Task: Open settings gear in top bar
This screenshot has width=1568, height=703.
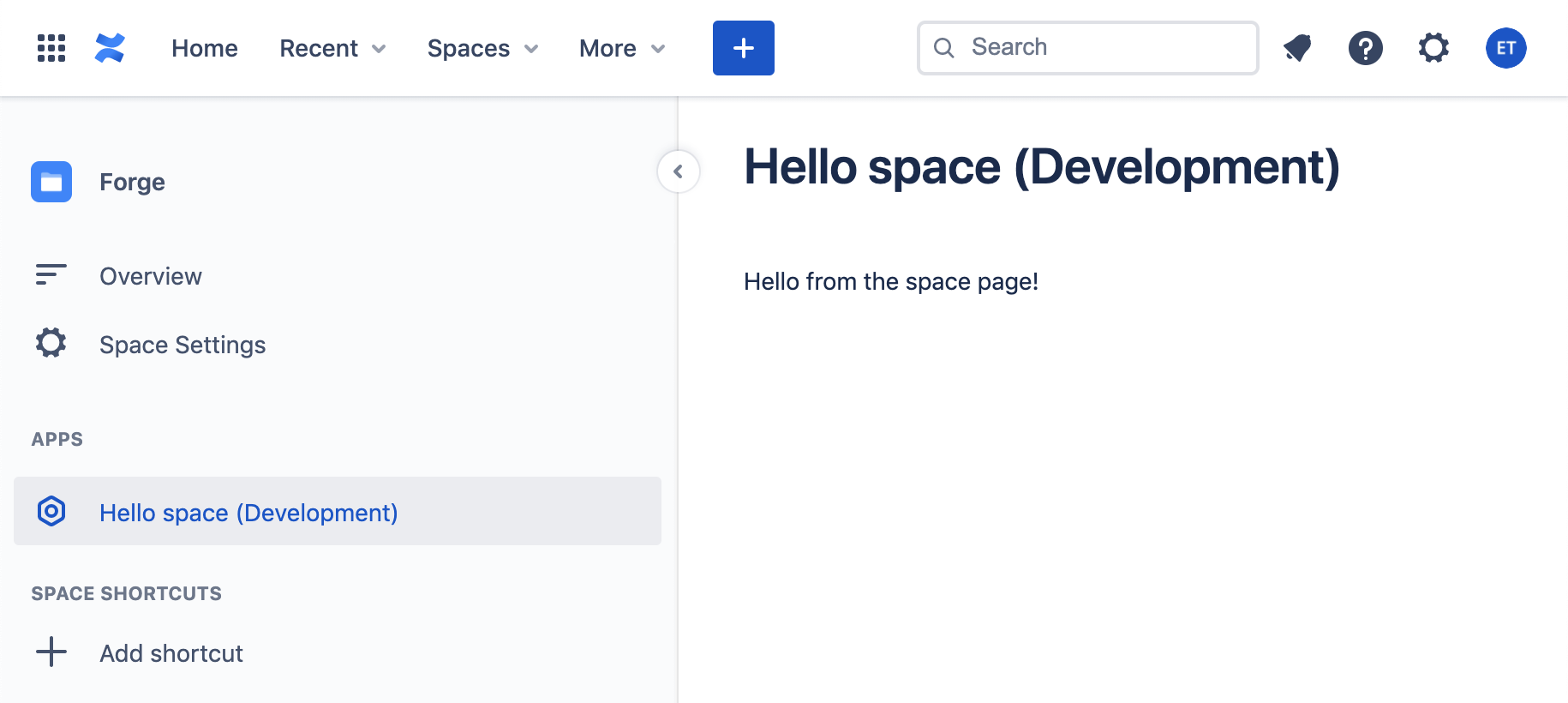Action: (x=1433, y=48)
